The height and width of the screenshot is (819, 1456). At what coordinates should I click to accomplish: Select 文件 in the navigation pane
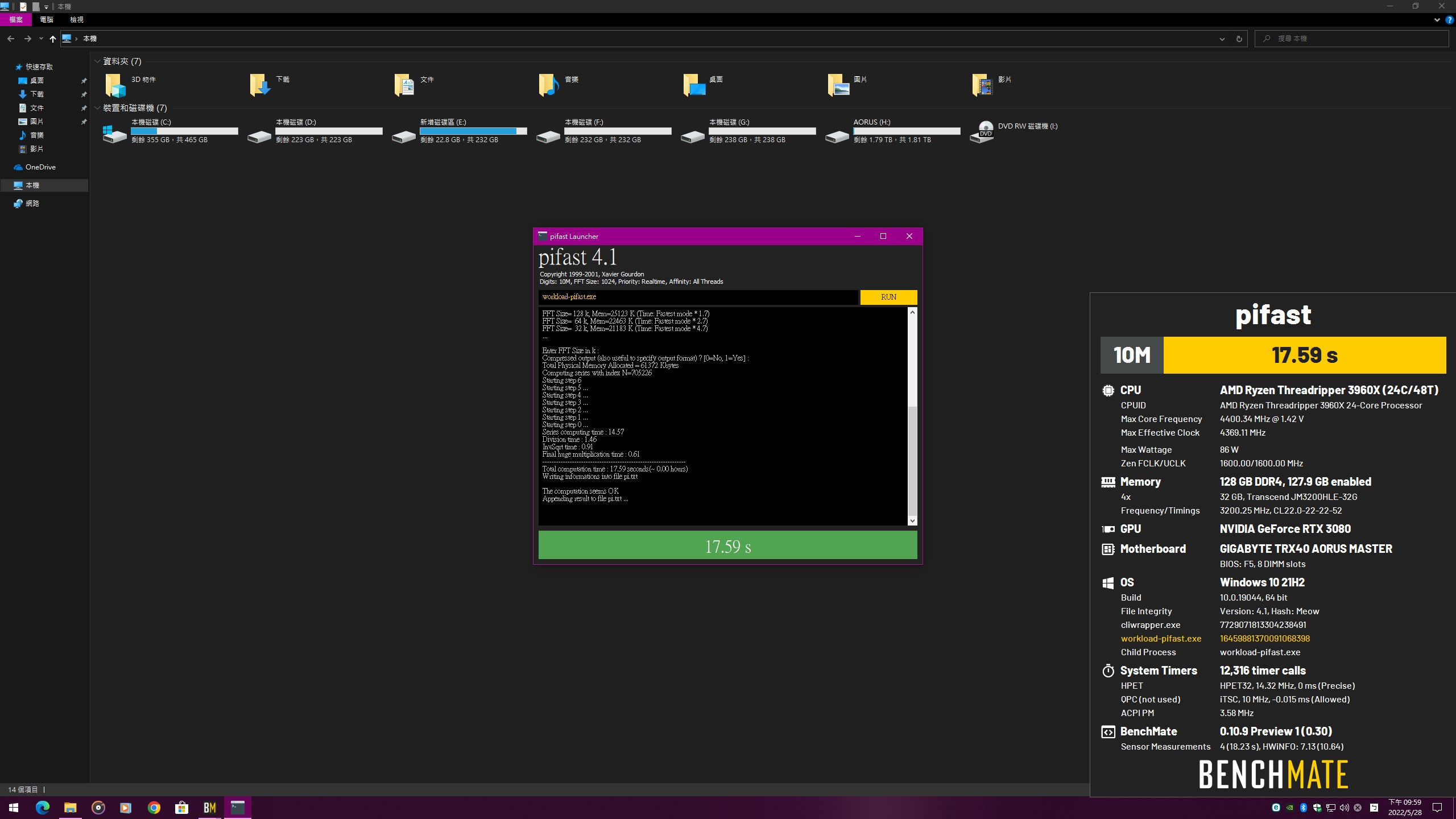point(37,108)
